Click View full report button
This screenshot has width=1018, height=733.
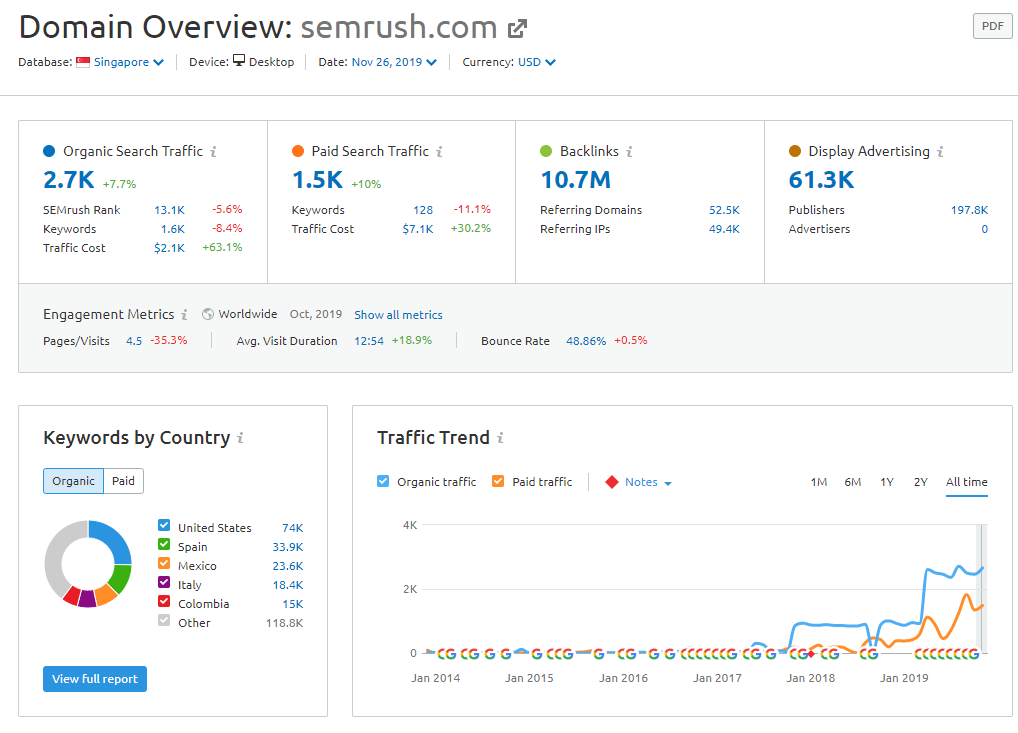point(95,679)
